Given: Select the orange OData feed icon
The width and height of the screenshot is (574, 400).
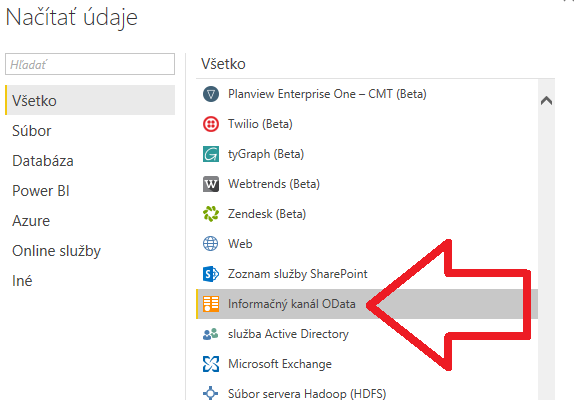Looking at the screenshot, I should 211,304.
